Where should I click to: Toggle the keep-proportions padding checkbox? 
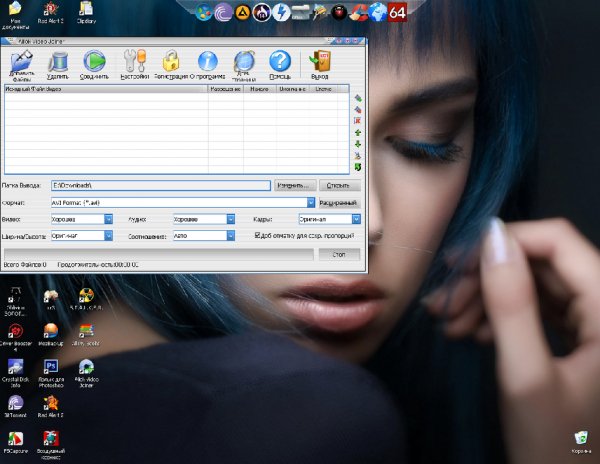[258, 235]
